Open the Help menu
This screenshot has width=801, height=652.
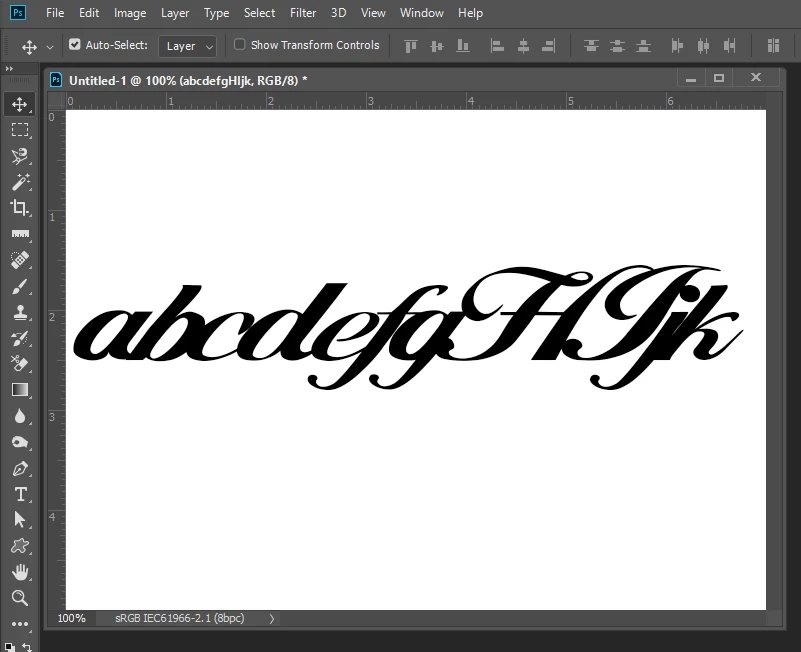(x=470, y=13)
